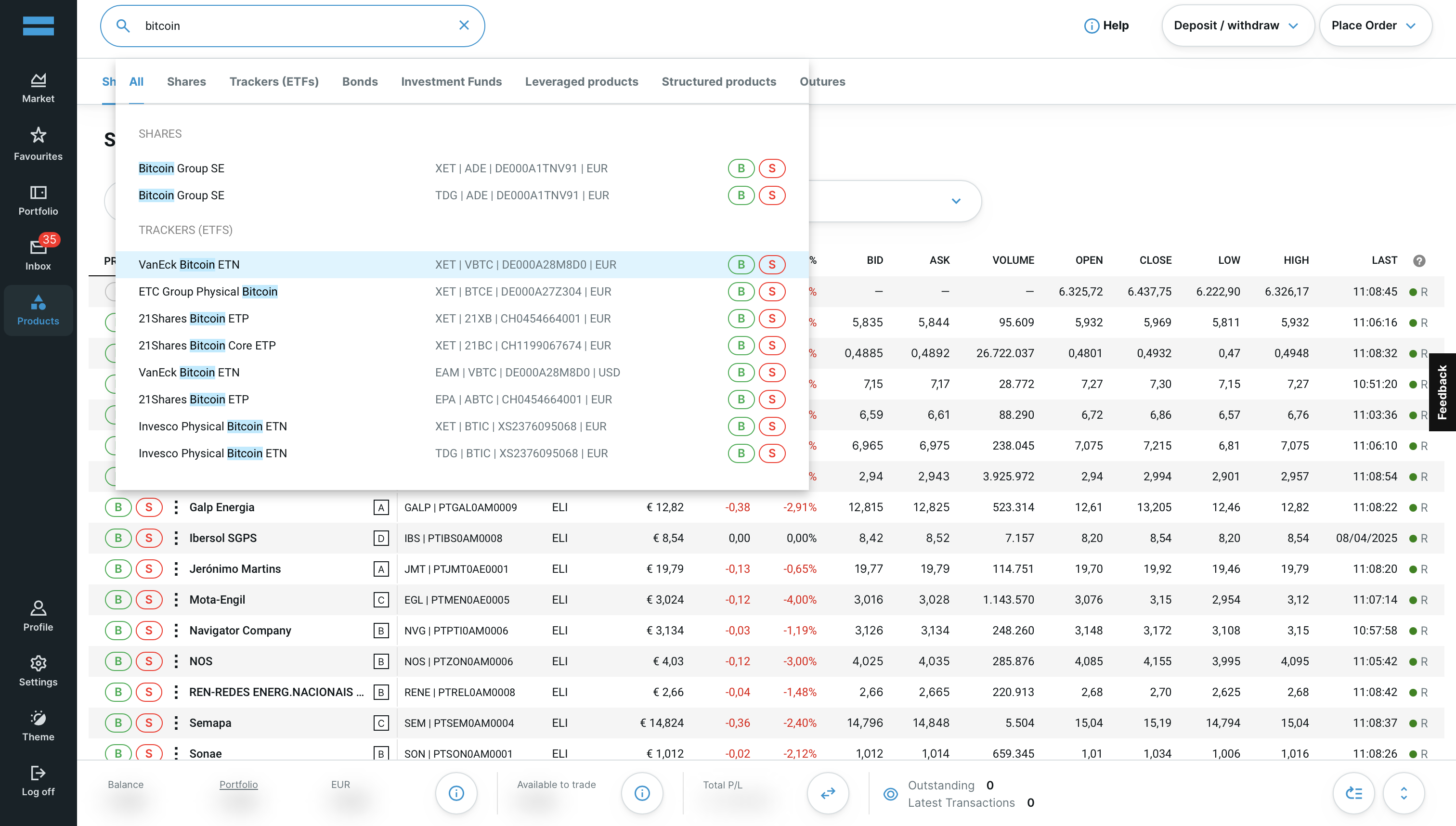Open the Place Order dropdown

(x=1374, y=26)
